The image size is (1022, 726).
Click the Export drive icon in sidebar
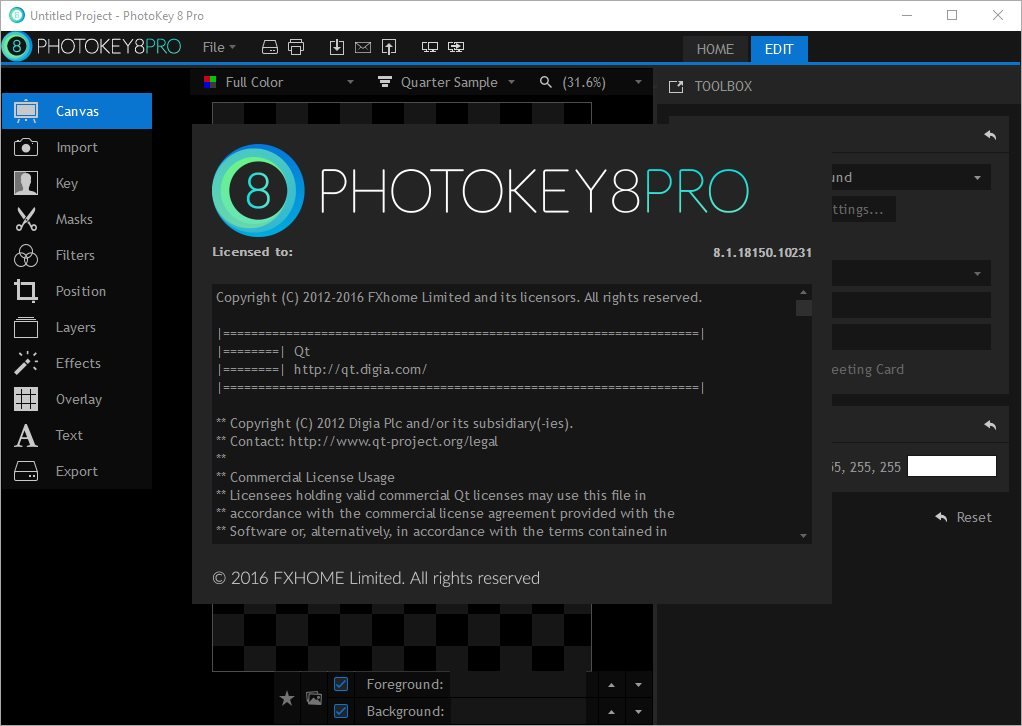pyautogui.click(x=26, y=471)
